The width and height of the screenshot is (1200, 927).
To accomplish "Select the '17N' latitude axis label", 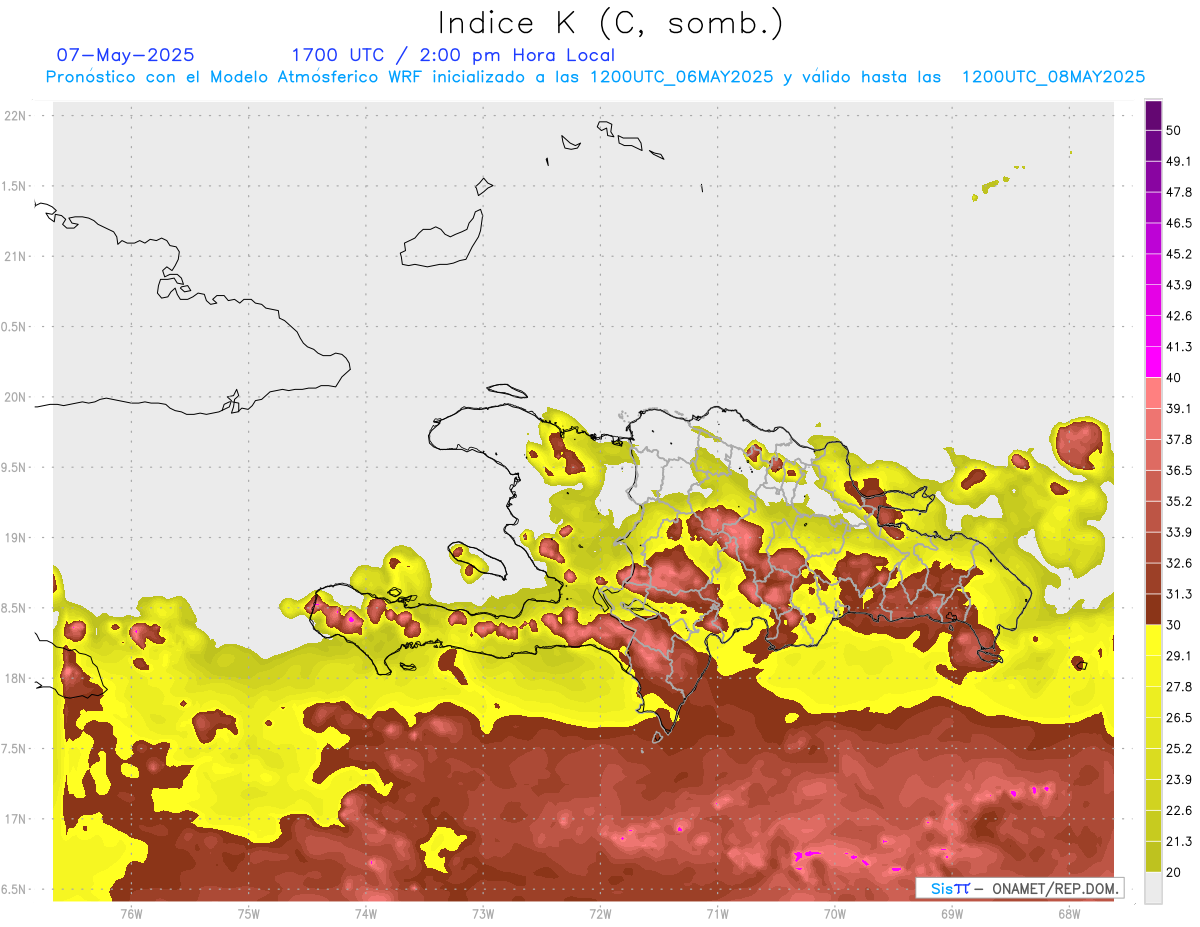I will click(16, 819).
